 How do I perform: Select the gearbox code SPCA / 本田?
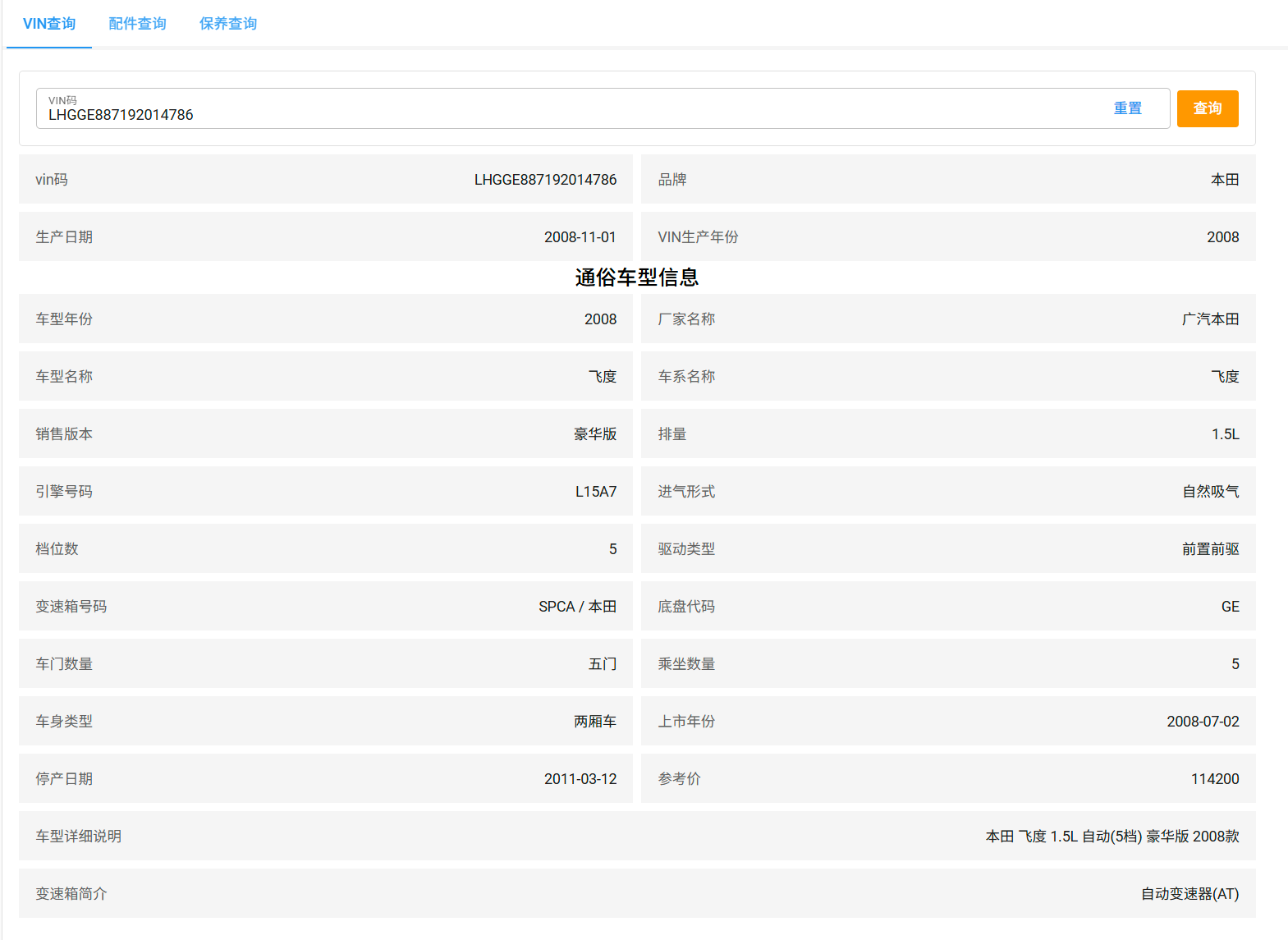click(x=578, y=607)
